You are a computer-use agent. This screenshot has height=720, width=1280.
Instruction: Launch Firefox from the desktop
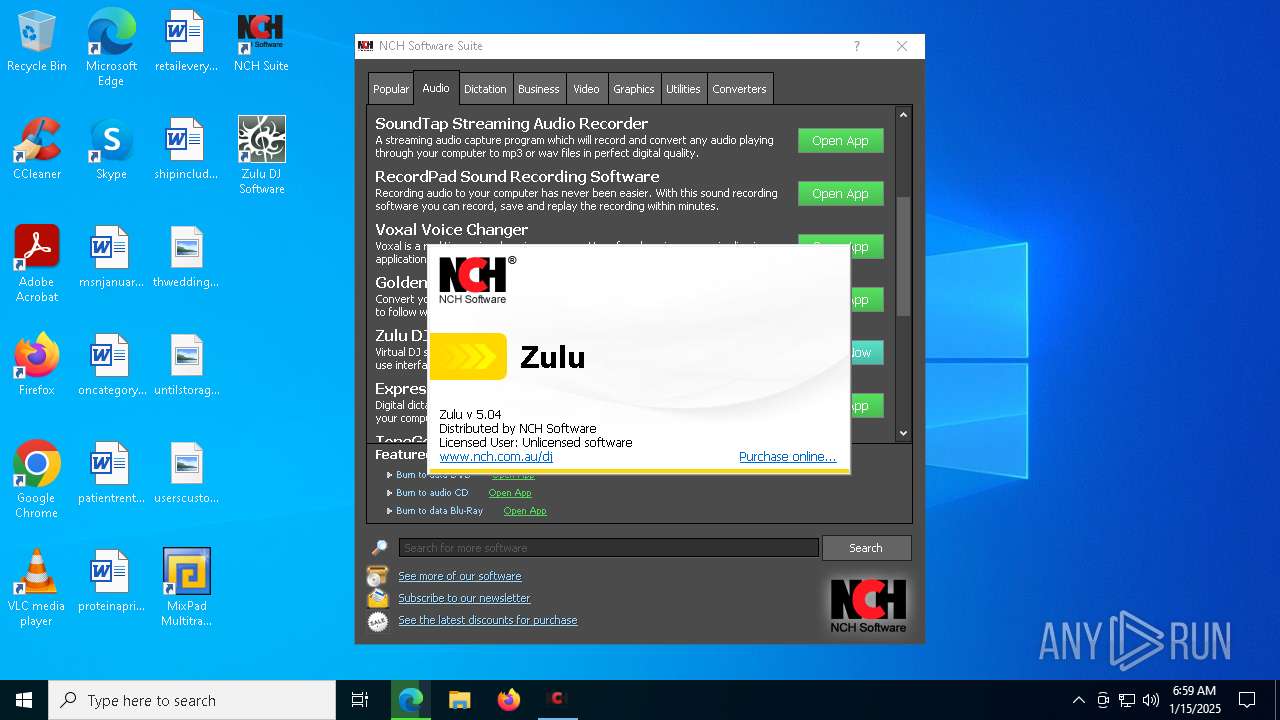(x=37, y=365)
